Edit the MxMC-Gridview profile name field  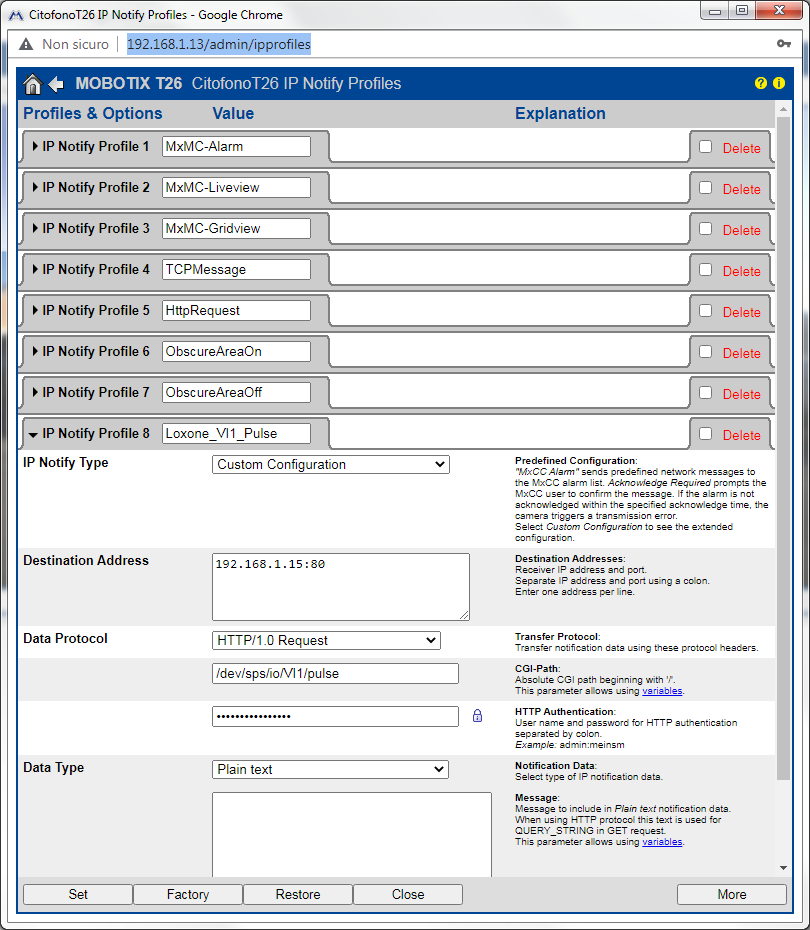236,228
